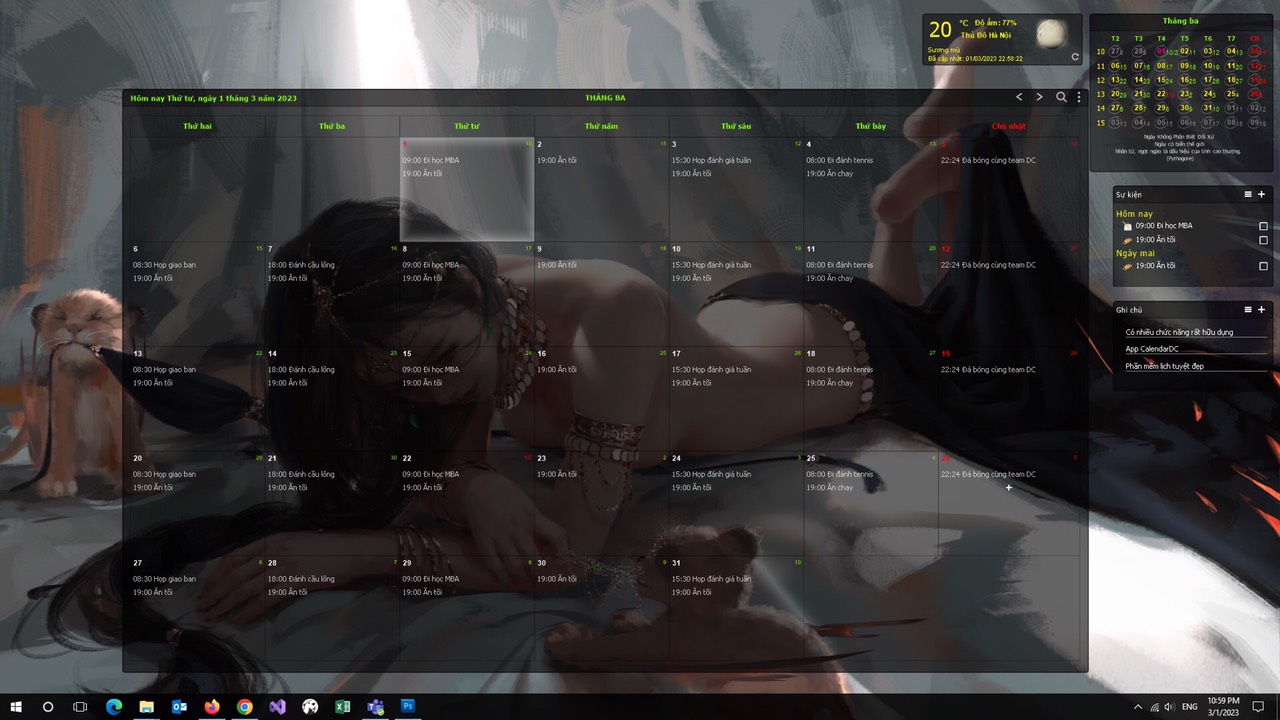Click the 'Chủ nhật' column header
Image resolution: width=1280 pixels, height=720 pixels.
(1008, 126)
